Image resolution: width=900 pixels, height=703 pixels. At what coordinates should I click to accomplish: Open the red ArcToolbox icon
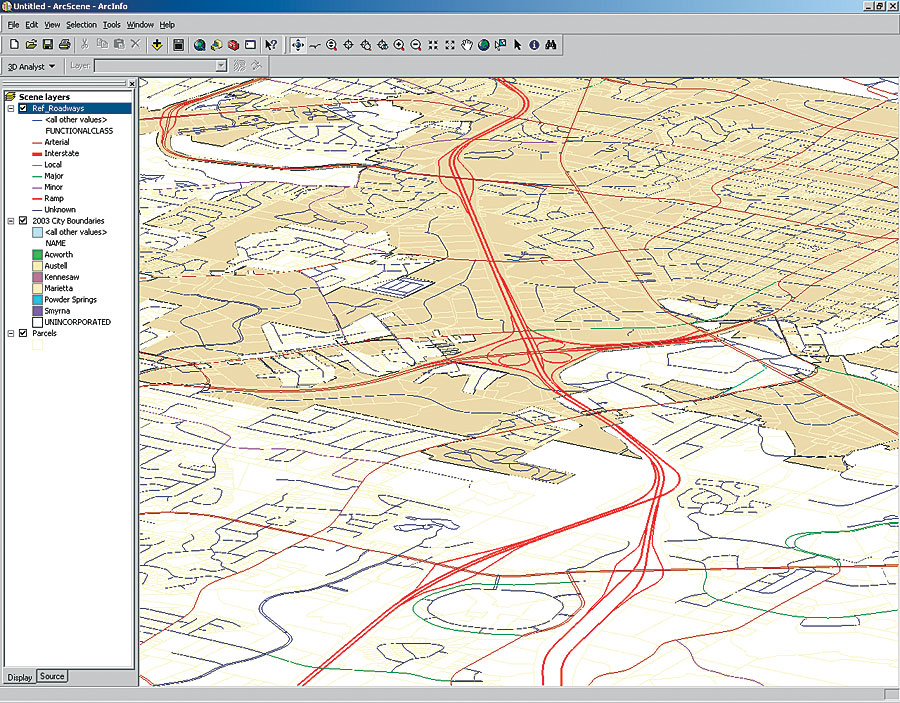[x=233, y=45]
